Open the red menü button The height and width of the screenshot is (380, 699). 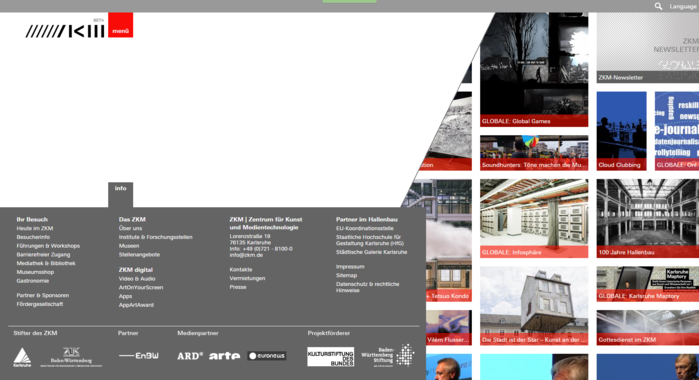point(120,25)
